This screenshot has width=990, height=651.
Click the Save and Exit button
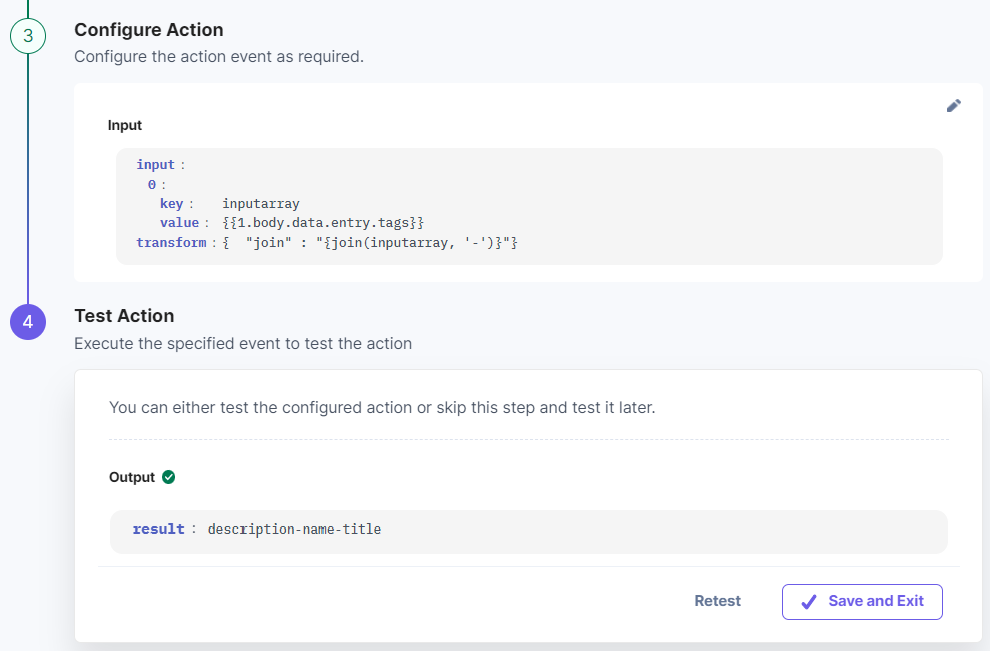pyautogui.click(x=862, y=601)
